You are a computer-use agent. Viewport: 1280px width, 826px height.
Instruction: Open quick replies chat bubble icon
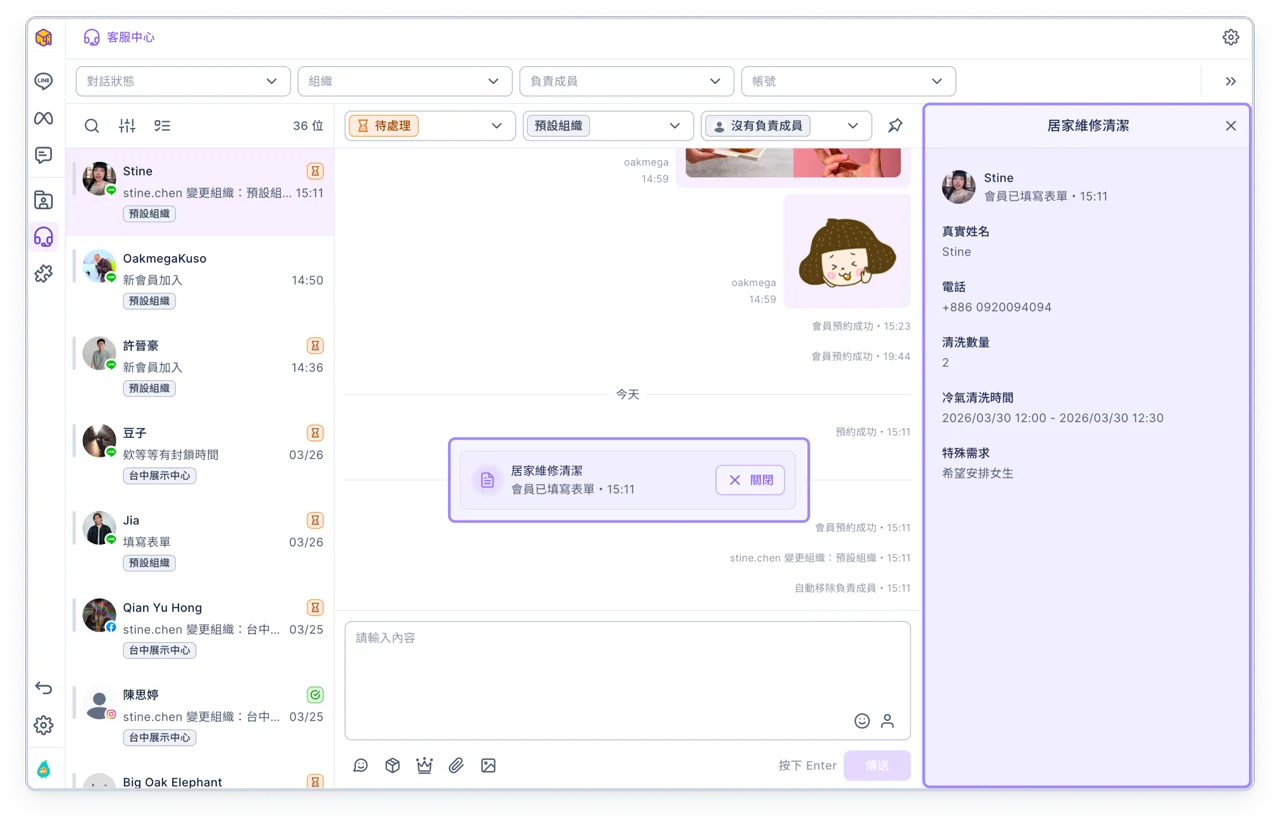coord(361,765)
